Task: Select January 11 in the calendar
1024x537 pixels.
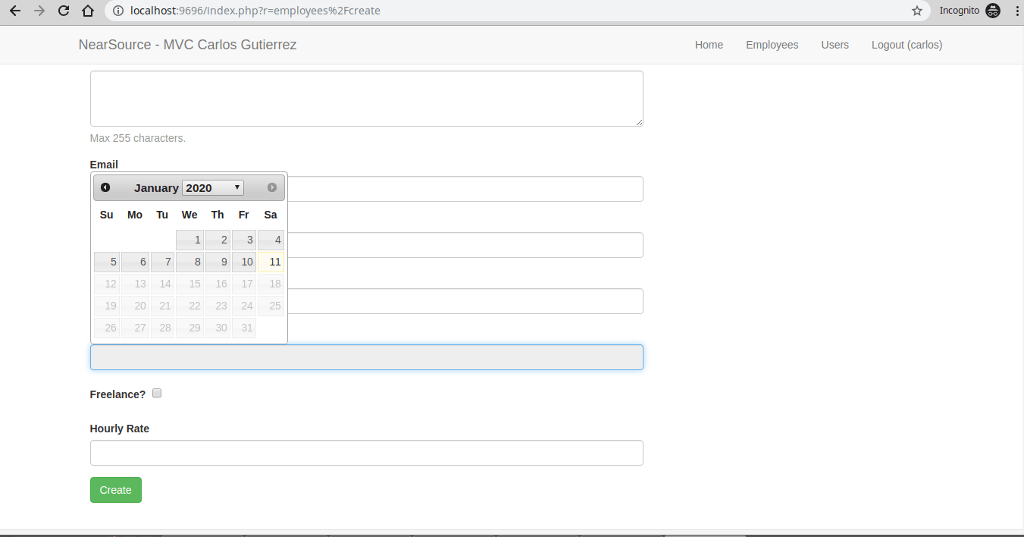Action: (271, 262)
